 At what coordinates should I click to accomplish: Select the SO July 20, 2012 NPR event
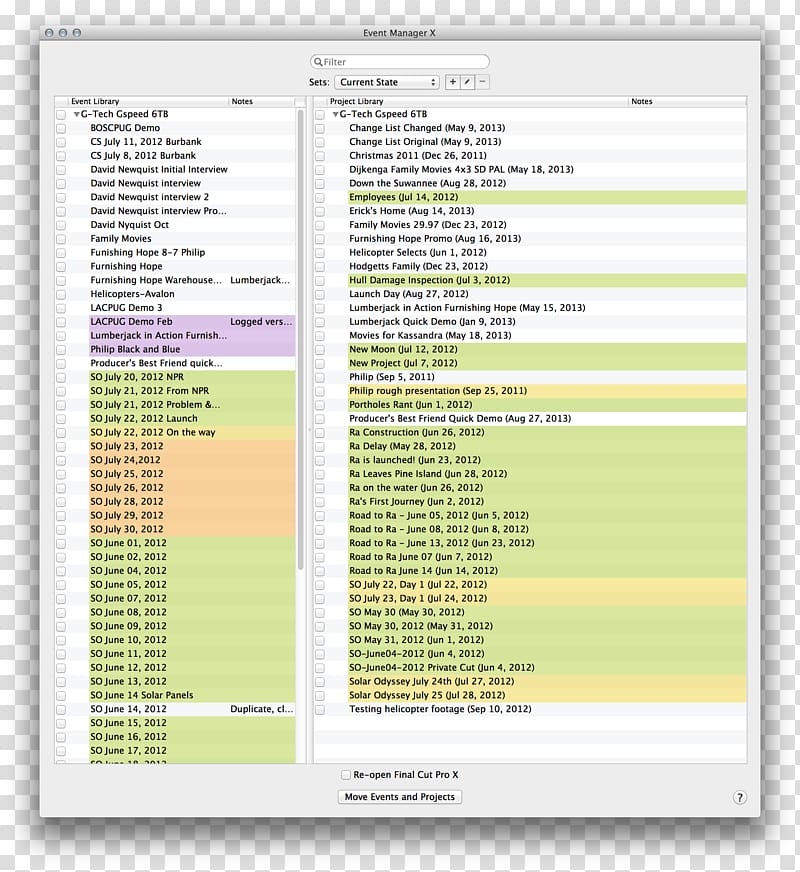(137, 377)
